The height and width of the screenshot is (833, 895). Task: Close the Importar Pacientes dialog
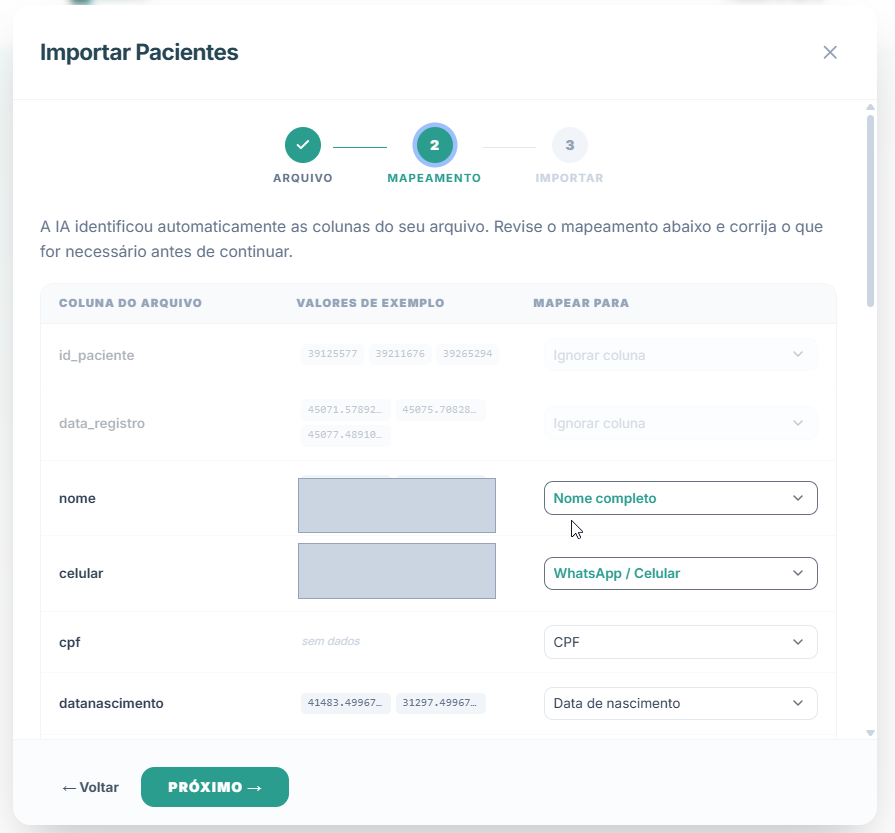coord(830,53)
